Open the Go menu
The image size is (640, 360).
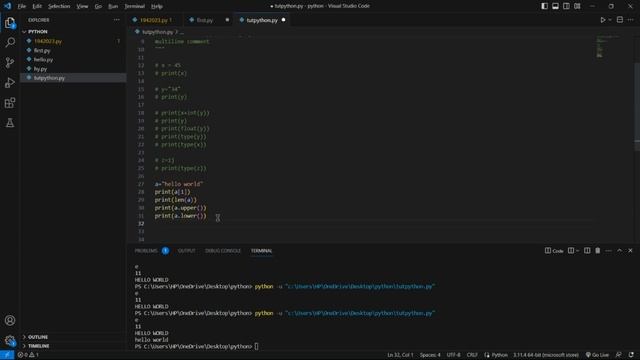(x=98, y=6)
